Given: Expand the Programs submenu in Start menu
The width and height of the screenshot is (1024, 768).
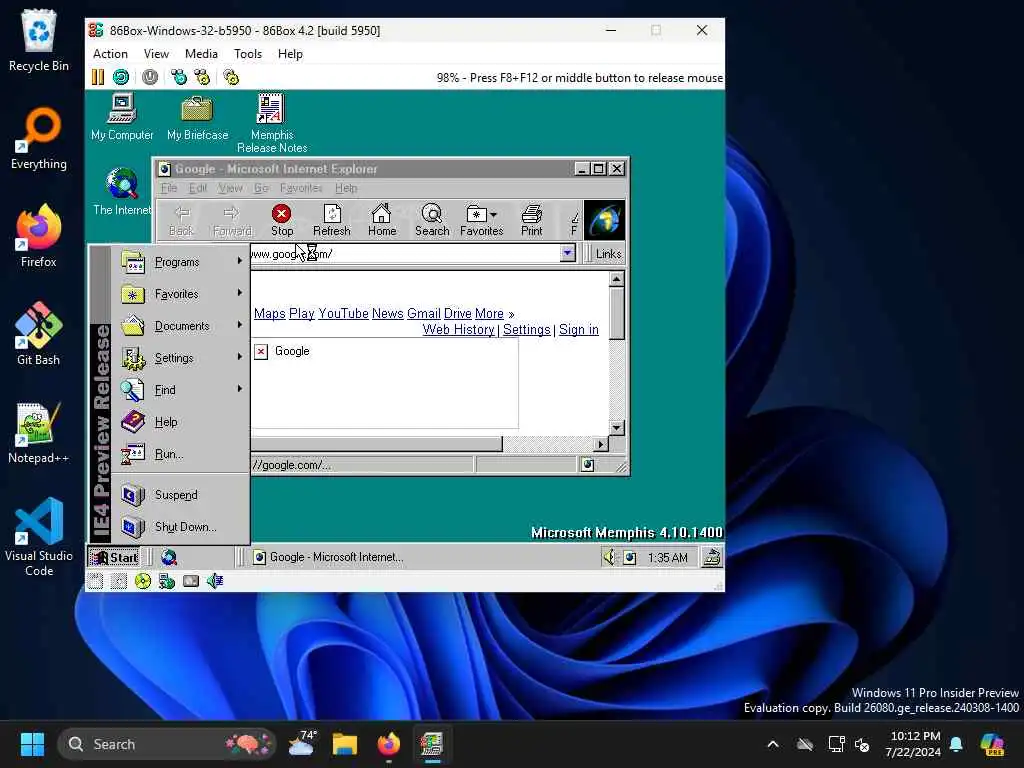Looking at the screenshot, I should click(181, 262).
